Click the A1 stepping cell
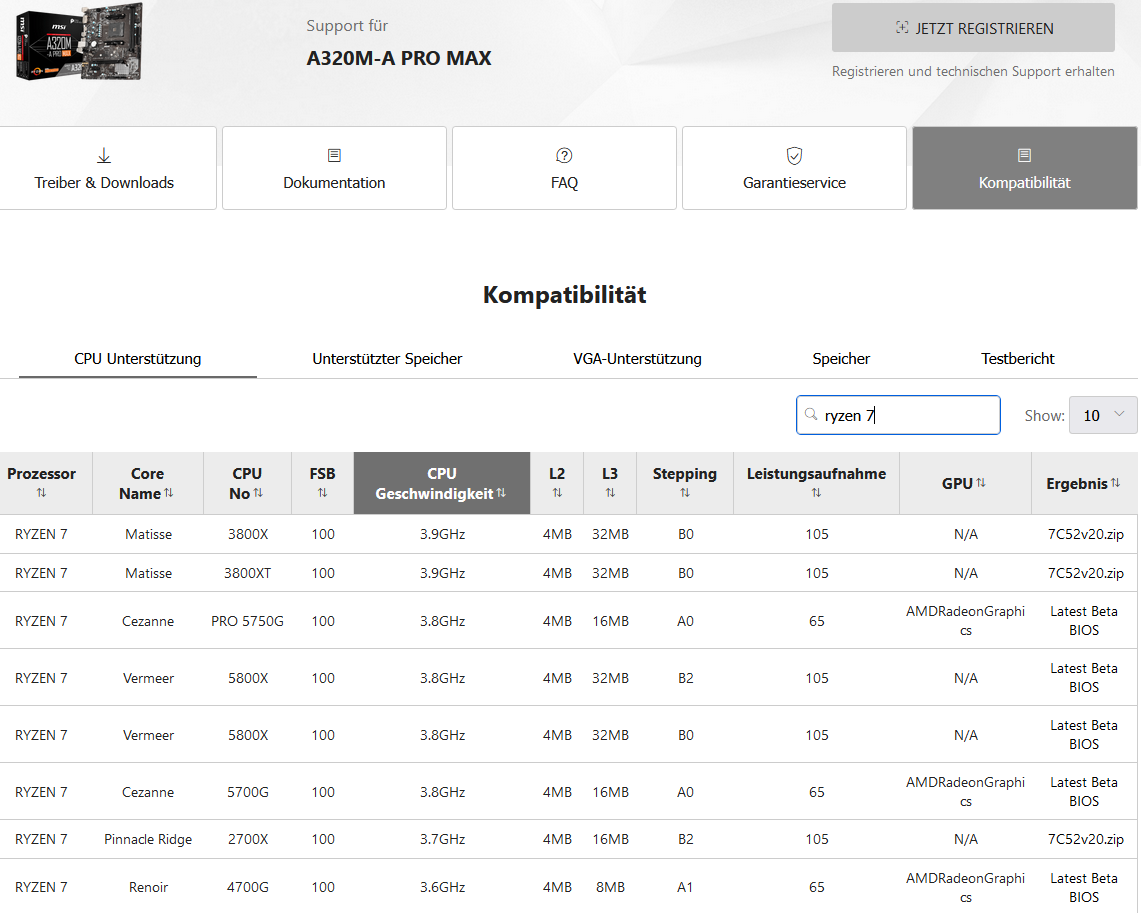The image size is (1141, 913). tap(685, 888)
